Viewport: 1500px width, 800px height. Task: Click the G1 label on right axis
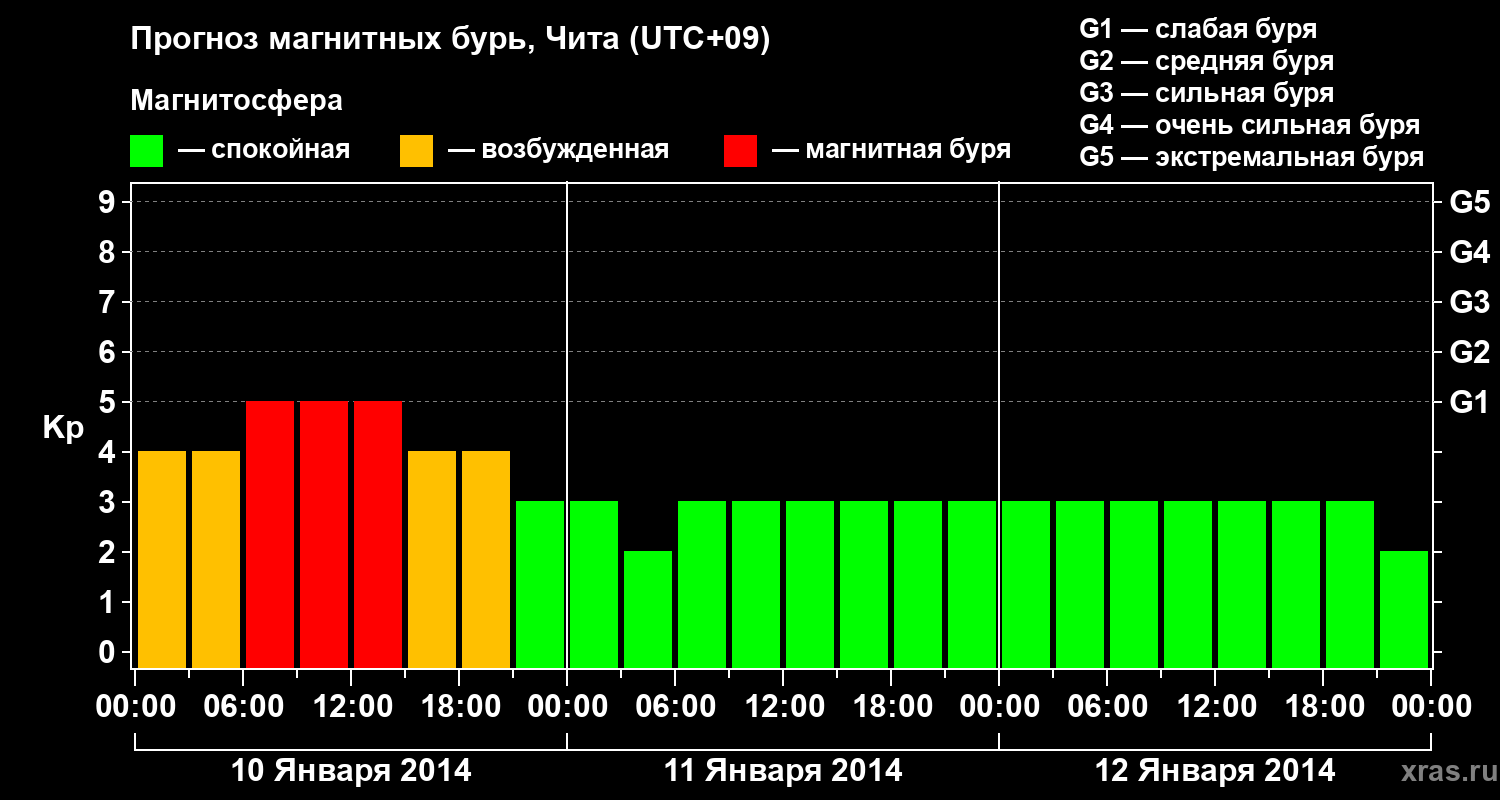[1469, 403]
